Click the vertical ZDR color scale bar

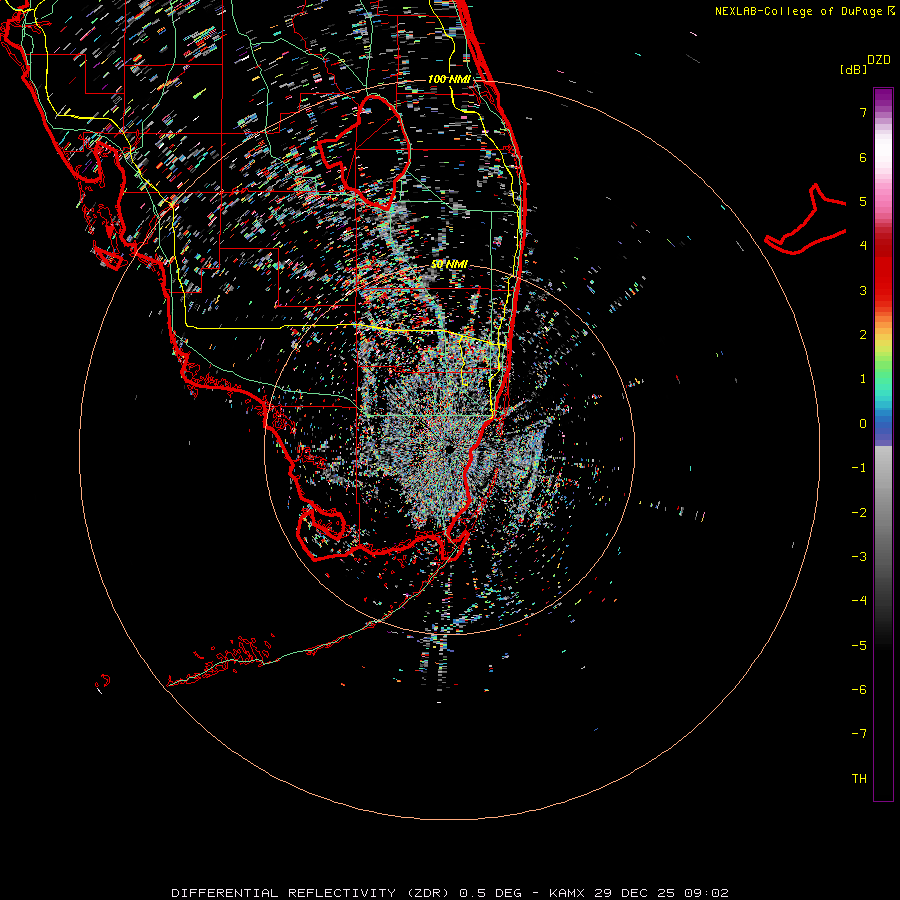(x=883, y=444)
